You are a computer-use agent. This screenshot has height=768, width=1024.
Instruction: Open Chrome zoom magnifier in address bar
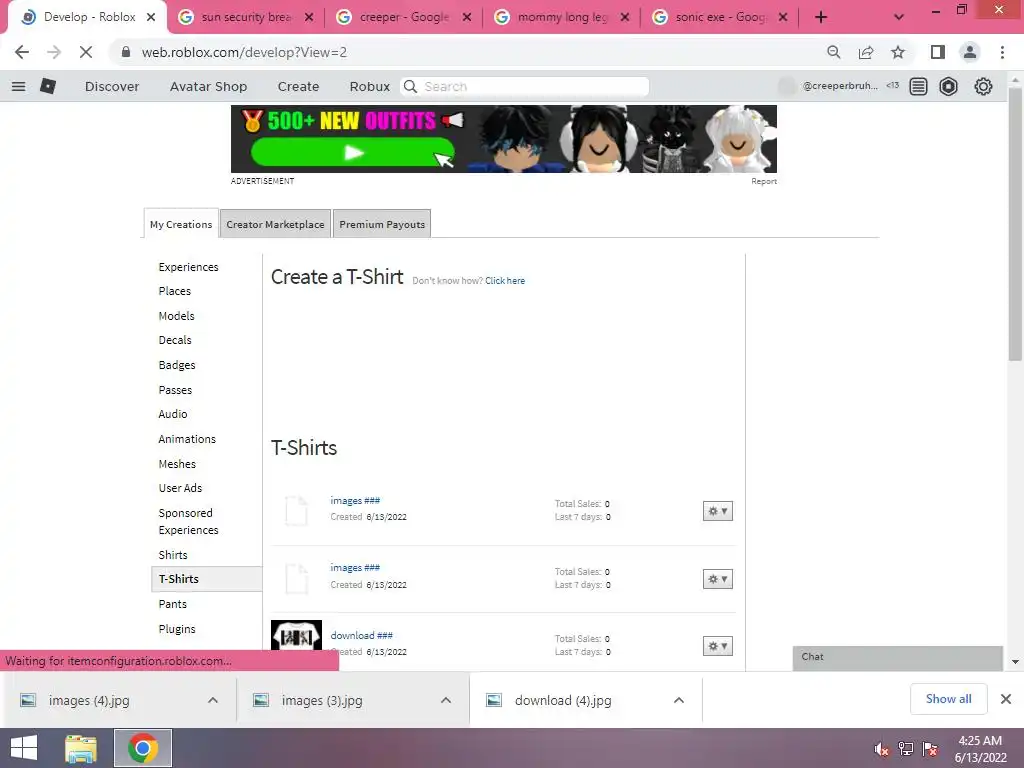coord(833,52)
